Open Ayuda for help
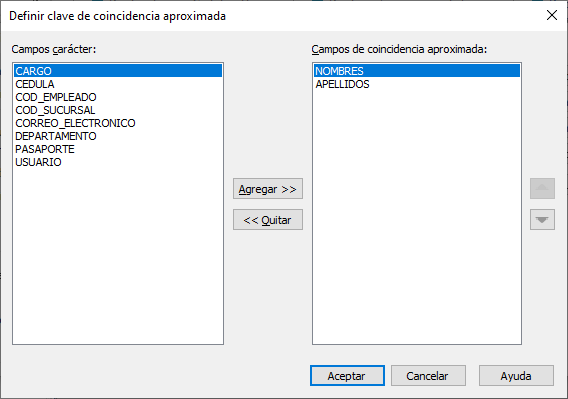The image size is (568, 399). pyautogui.click(x=516, y=376)
